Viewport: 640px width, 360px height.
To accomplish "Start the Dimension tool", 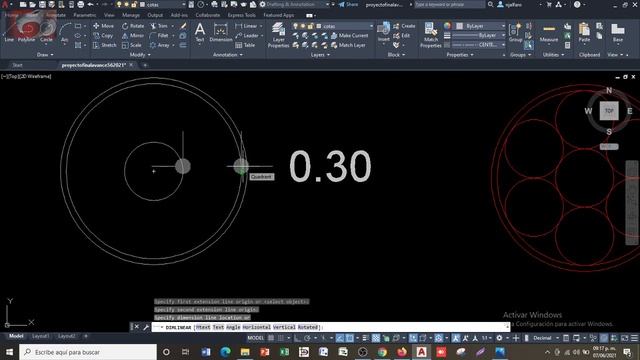I will coord(221,33).
